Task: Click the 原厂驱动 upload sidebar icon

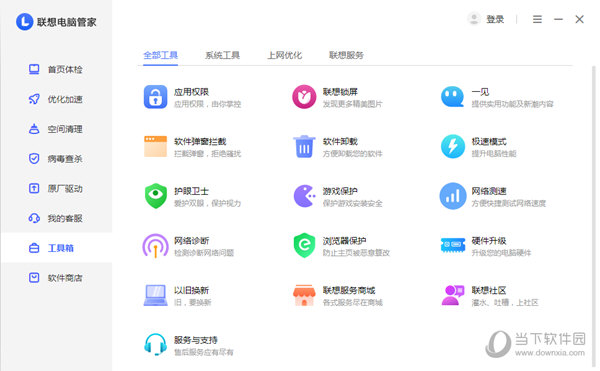Action: tap(34, 188)
